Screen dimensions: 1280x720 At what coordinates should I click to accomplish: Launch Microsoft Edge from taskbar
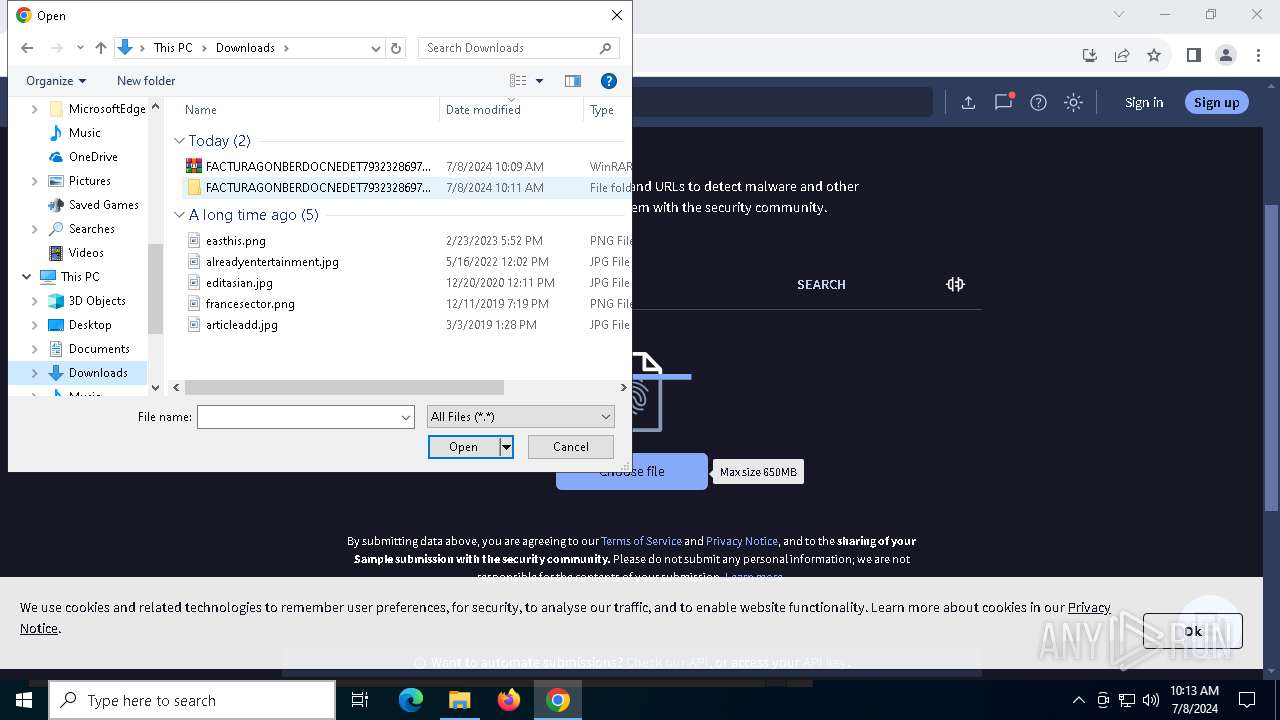coord(411,700)
